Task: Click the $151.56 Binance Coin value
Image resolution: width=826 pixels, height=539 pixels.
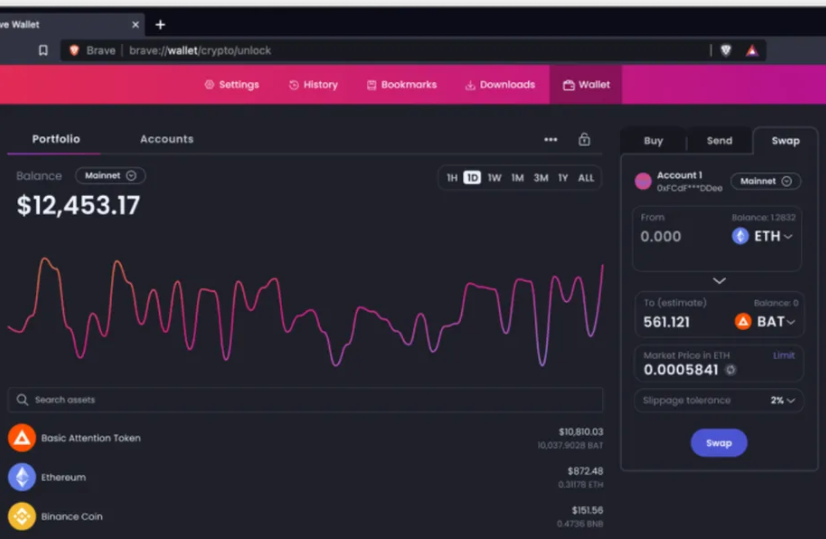Action: [x=587, y=511]
